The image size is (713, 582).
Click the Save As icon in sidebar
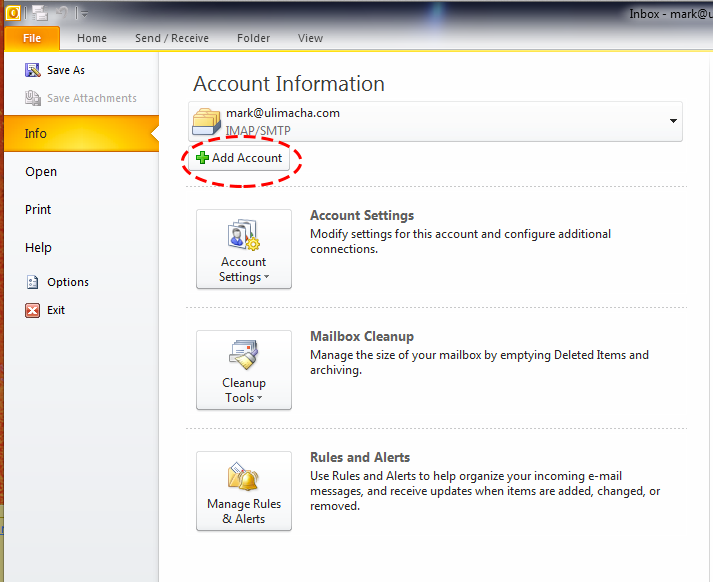click(32, 71)
